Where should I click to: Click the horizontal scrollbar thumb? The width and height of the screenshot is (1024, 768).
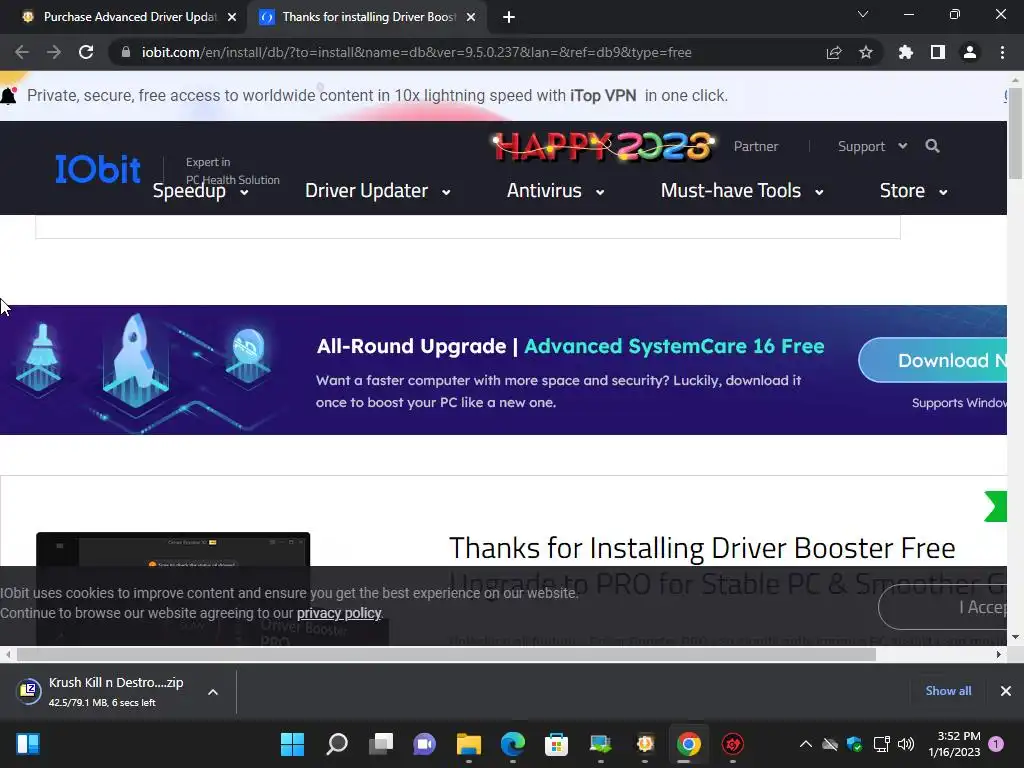pos(446,654)
